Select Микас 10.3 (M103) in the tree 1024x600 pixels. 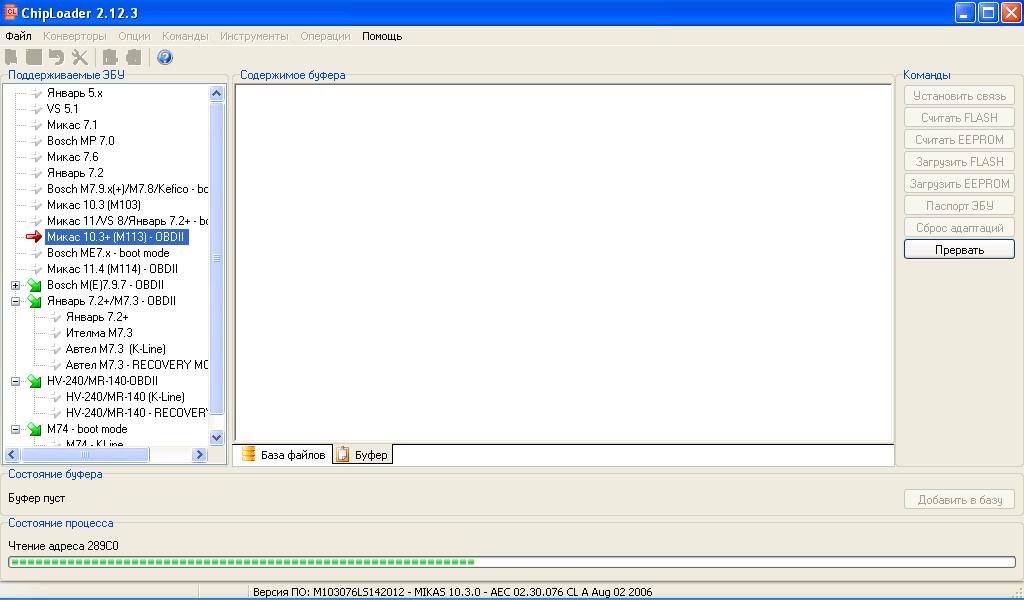click(94, 205)
